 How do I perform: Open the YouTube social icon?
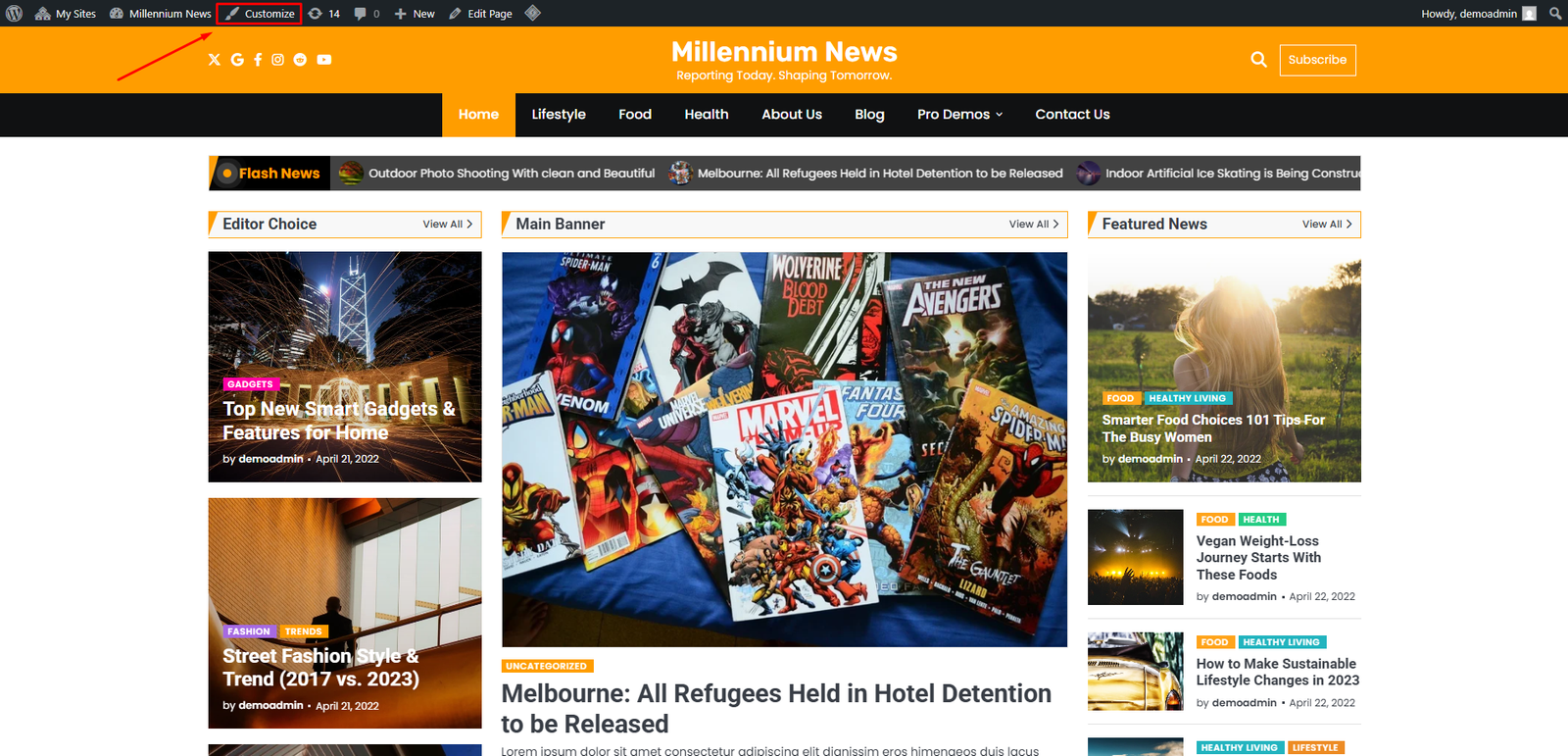(x=324, y=60)
